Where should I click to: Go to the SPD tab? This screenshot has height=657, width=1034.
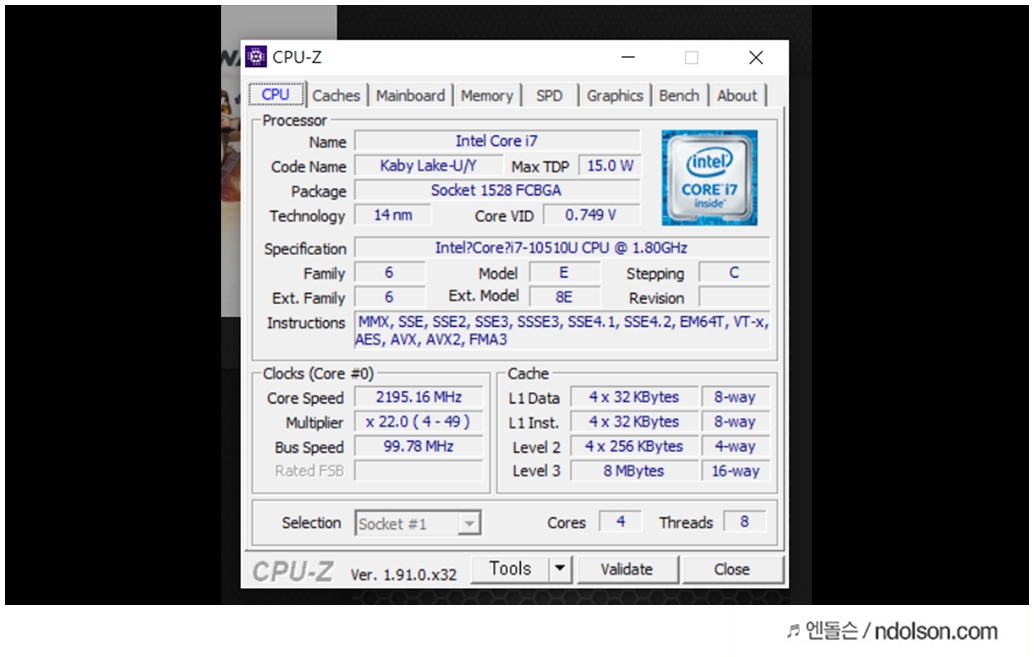(549, 96)
